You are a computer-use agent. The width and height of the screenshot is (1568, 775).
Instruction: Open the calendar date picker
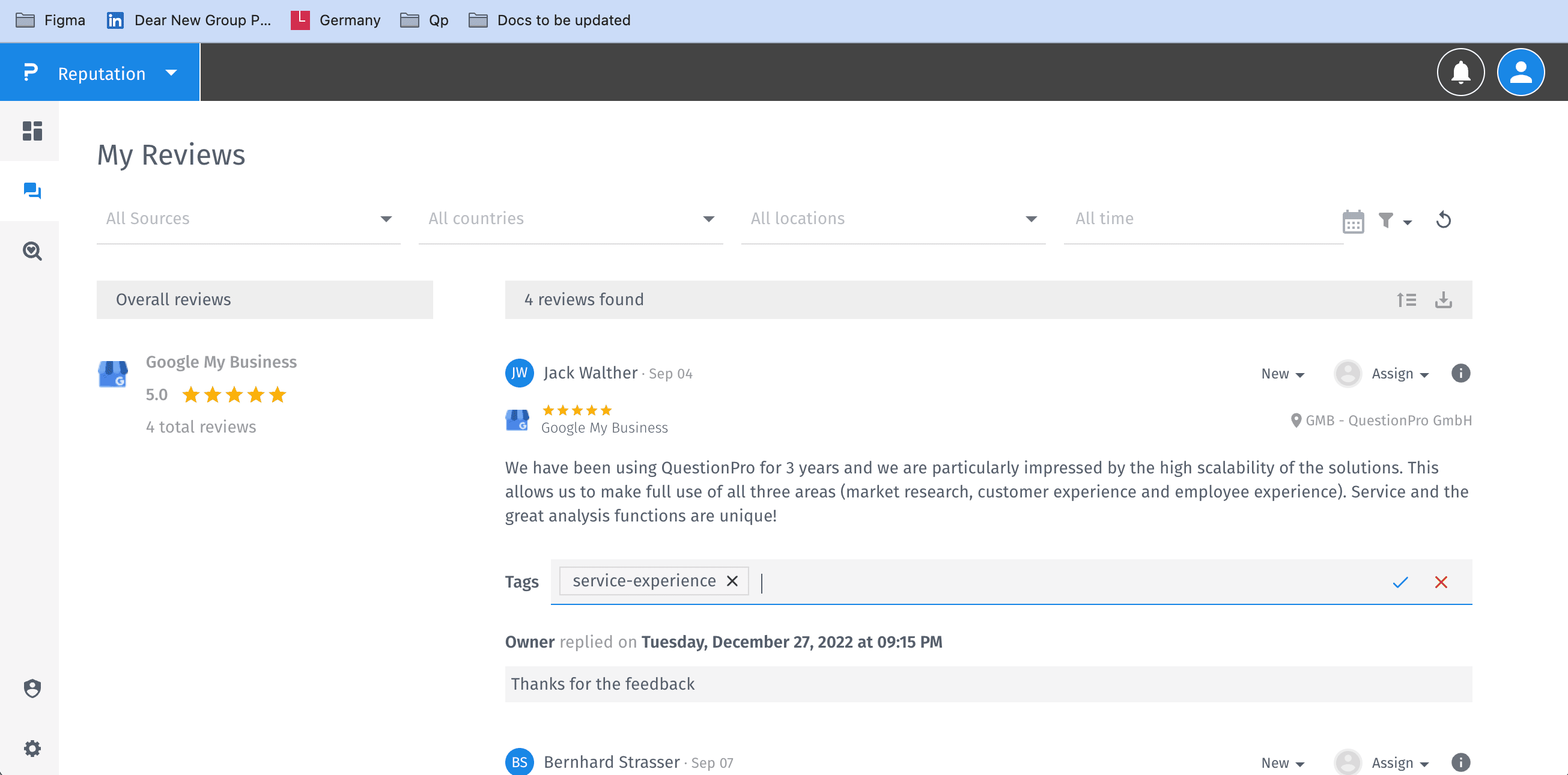tap(1352, 222)
